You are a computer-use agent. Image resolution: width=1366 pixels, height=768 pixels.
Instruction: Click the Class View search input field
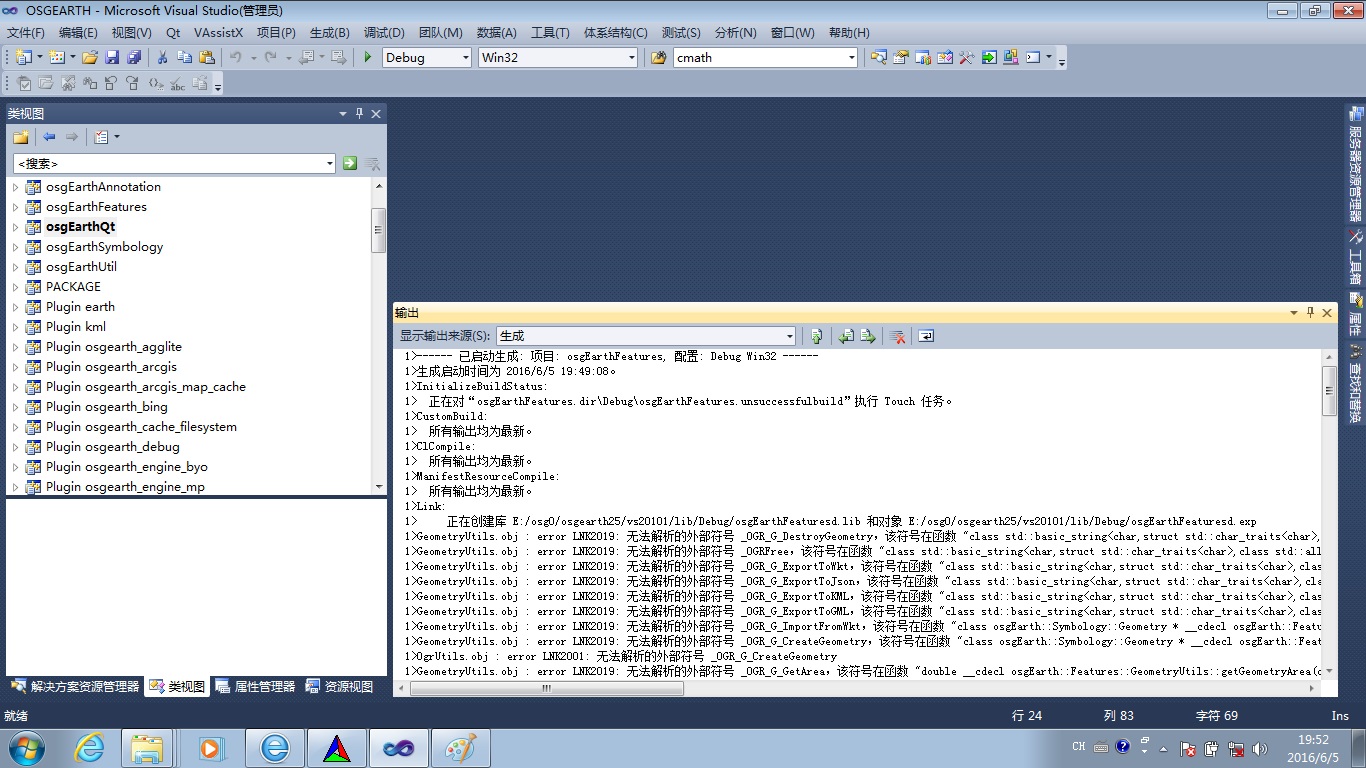[168, 163]
